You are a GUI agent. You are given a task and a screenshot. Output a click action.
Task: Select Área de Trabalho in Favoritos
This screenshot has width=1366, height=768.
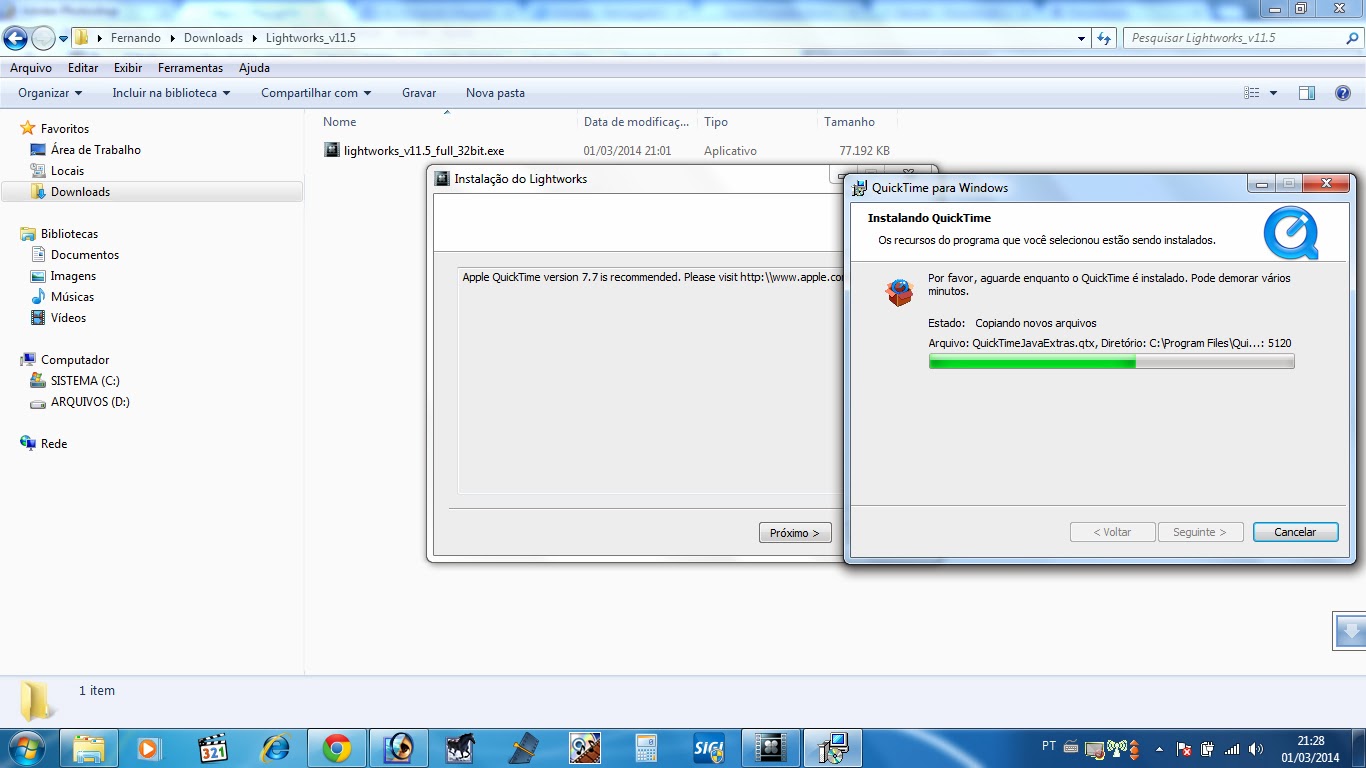pyautogui.click(x=96, y=150)
